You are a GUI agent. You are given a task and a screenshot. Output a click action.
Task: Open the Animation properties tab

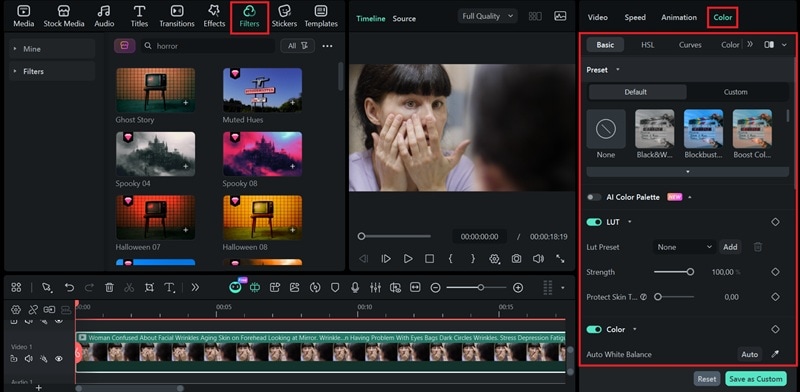click(x=679, y=17)
